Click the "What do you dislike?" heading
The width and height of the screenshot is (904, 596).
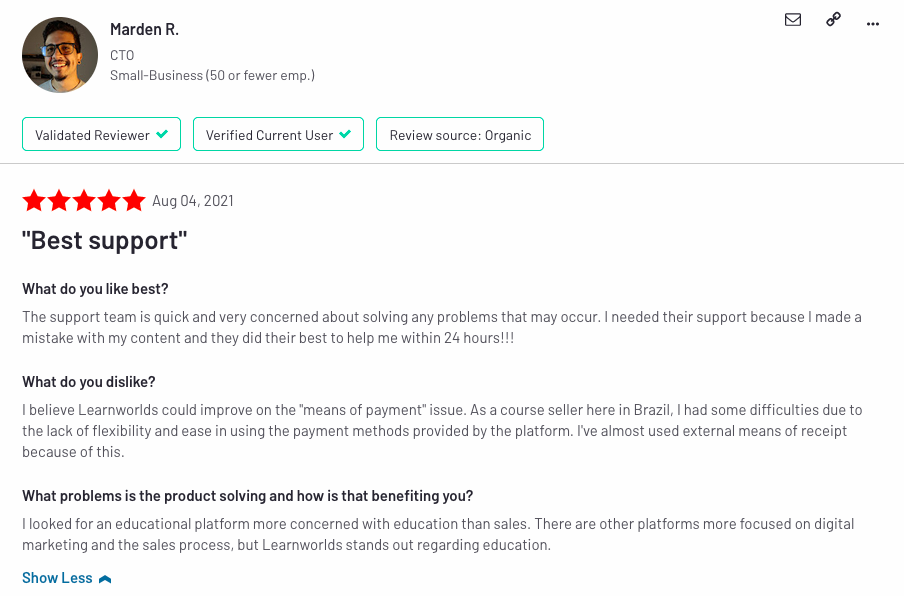pyautogui.click(x=89, y=382)
